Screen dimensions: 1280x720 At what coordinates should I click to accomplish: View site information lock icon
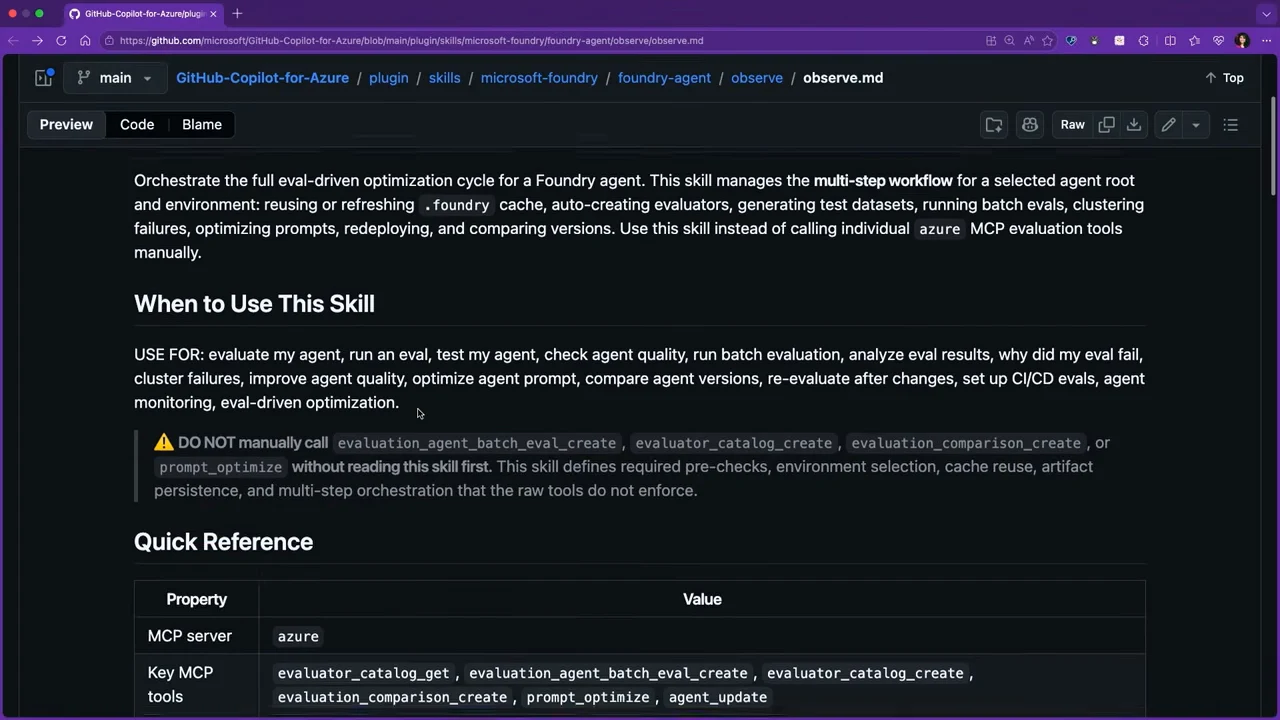(x=109, y=41)
